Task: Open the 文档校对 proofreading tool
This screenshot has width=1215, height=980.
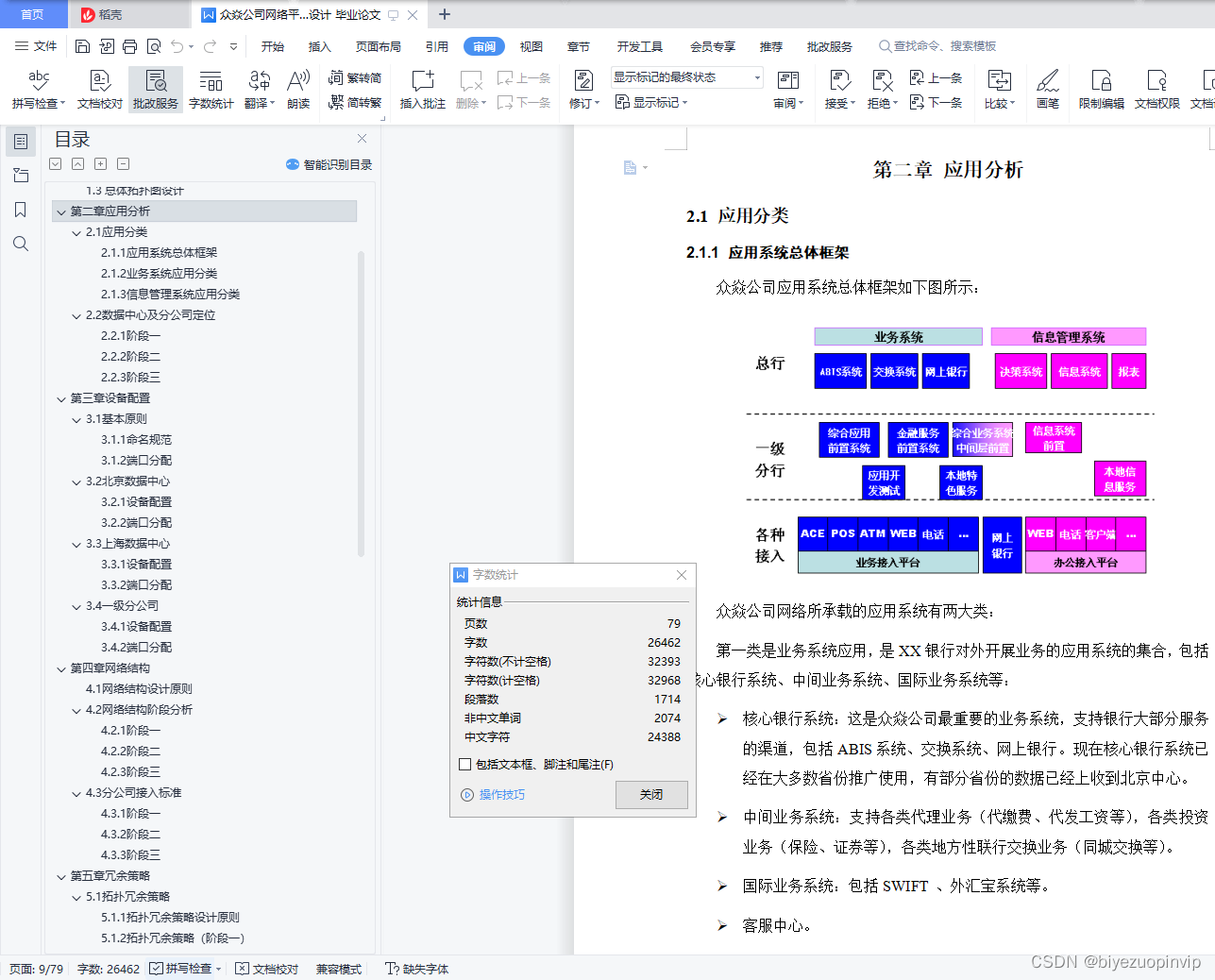Action: (100, 90)
